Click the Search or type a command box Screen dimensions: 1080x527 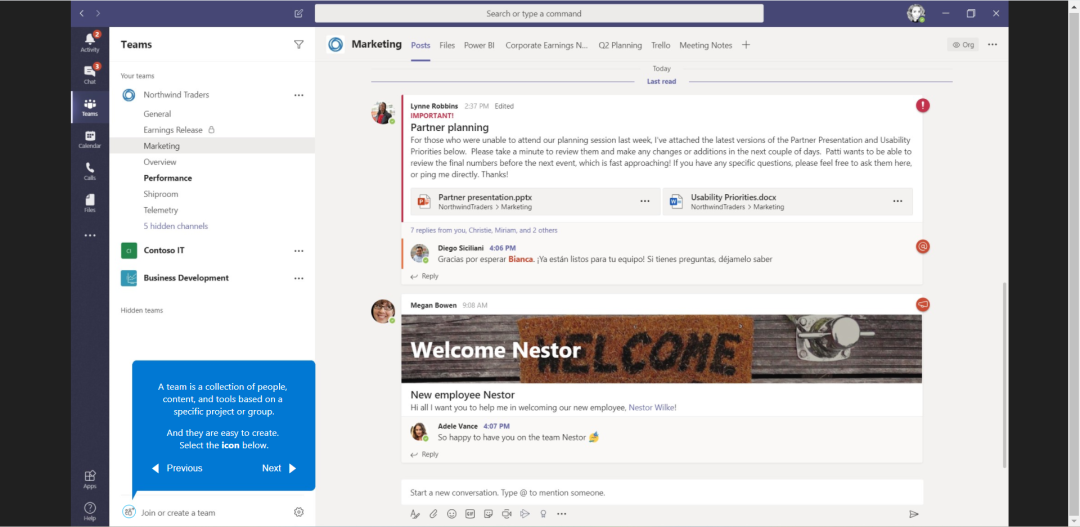(x=539, y=13)
